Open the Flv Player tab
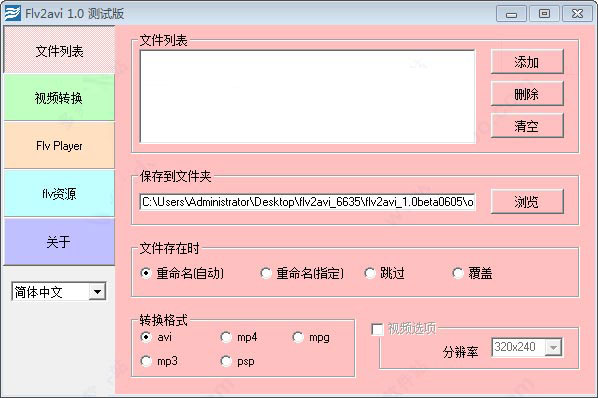 click(59, 146)
